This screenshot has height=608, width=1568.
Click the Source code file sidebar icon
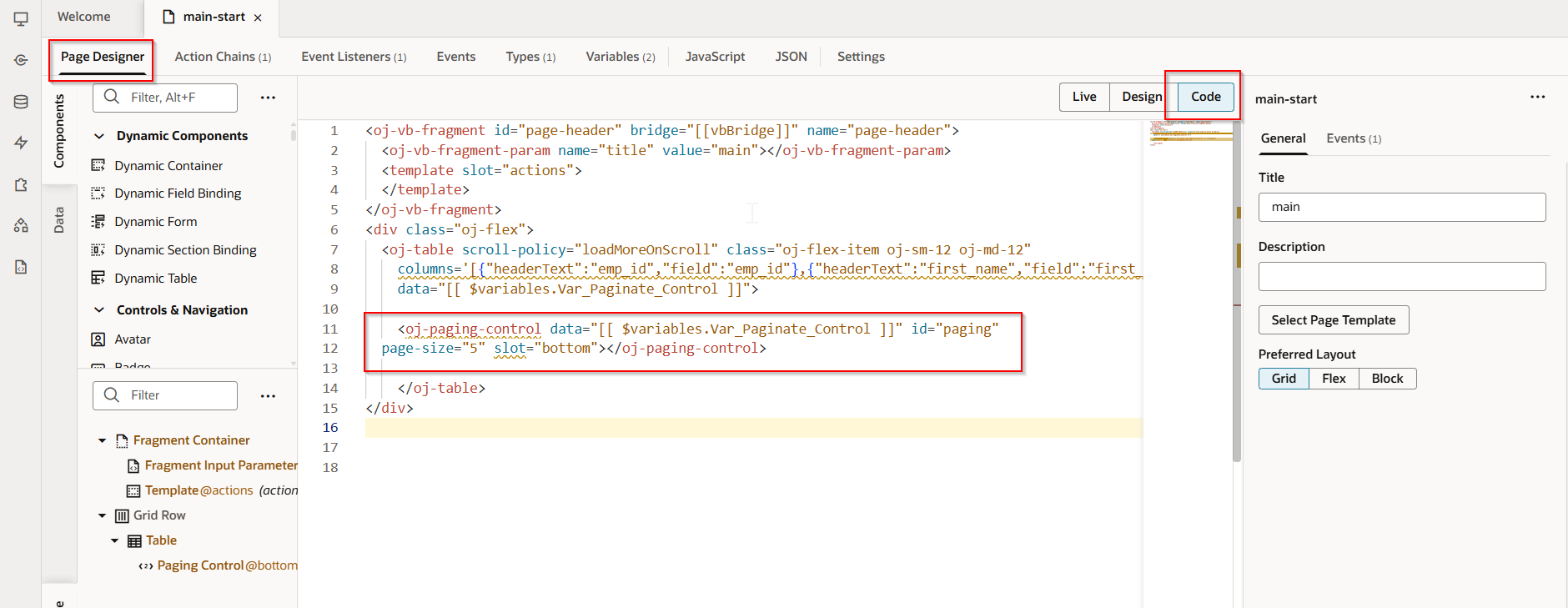click(21, 267)
